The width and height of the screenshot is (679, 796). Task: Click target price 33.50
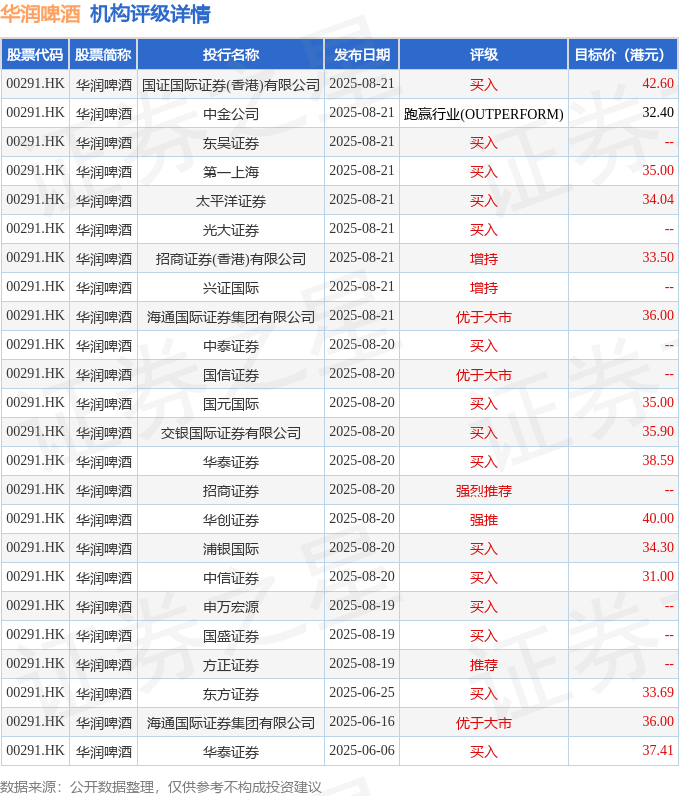click(658, 257)
